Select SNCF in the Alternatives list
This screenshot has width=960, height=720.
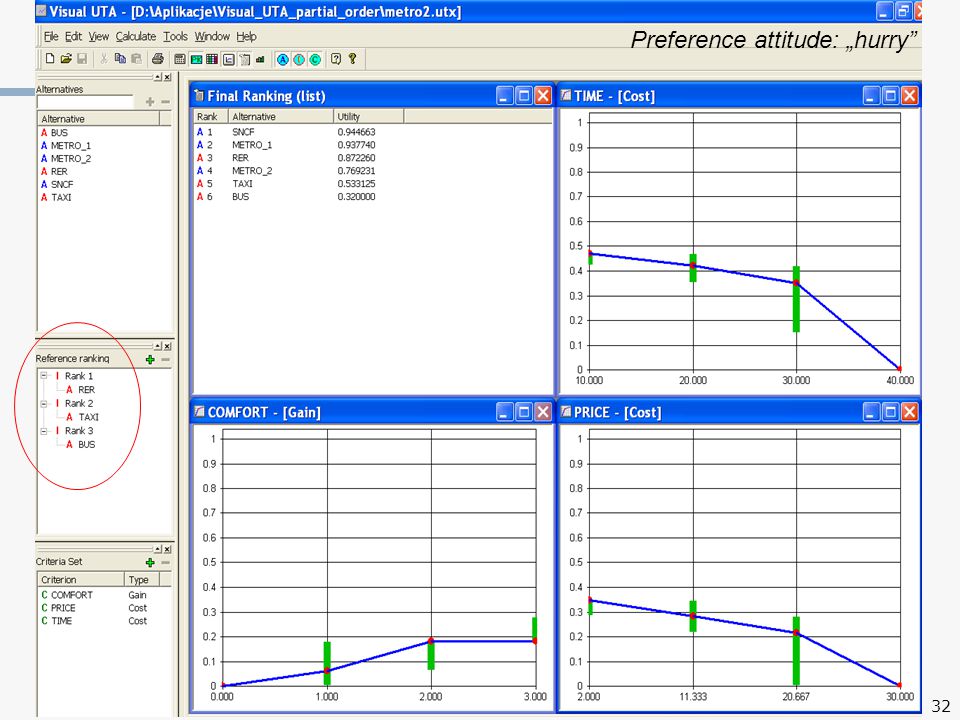pyautogui.click(x=57, y=184)
